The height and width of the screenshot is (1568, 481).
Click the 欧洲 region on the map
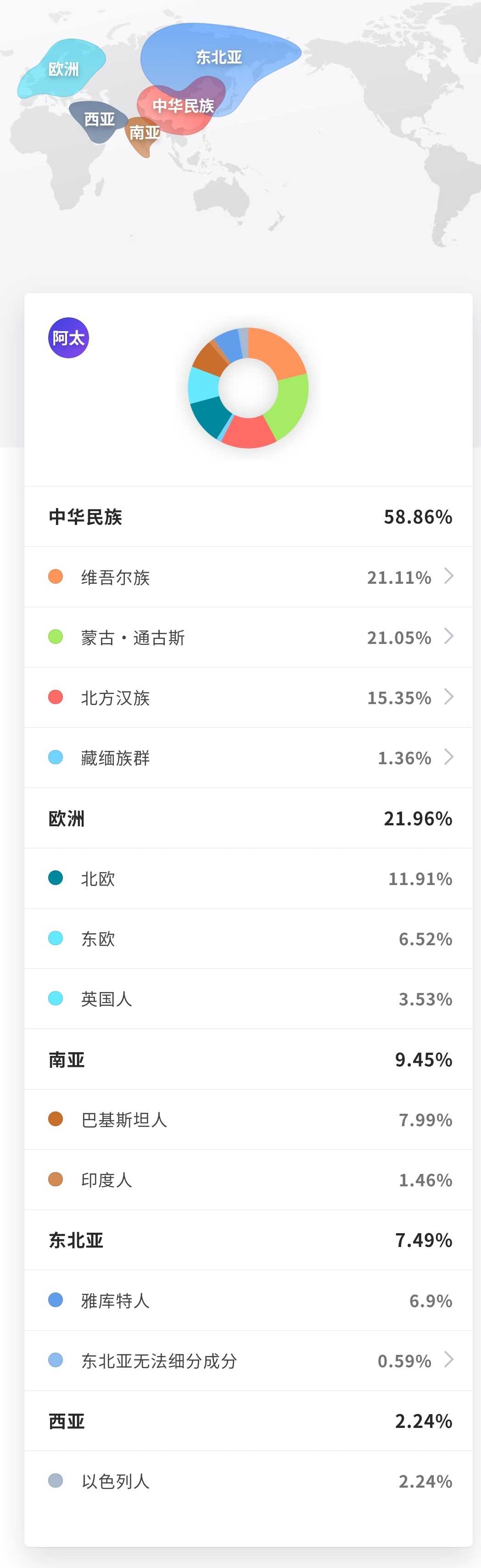click(63, 69)
